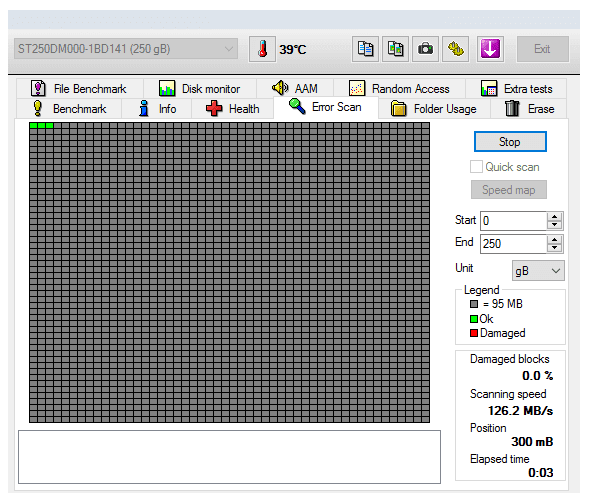
Task: Click the copy text to clipboard icon
Action: [x=365, y=49]
